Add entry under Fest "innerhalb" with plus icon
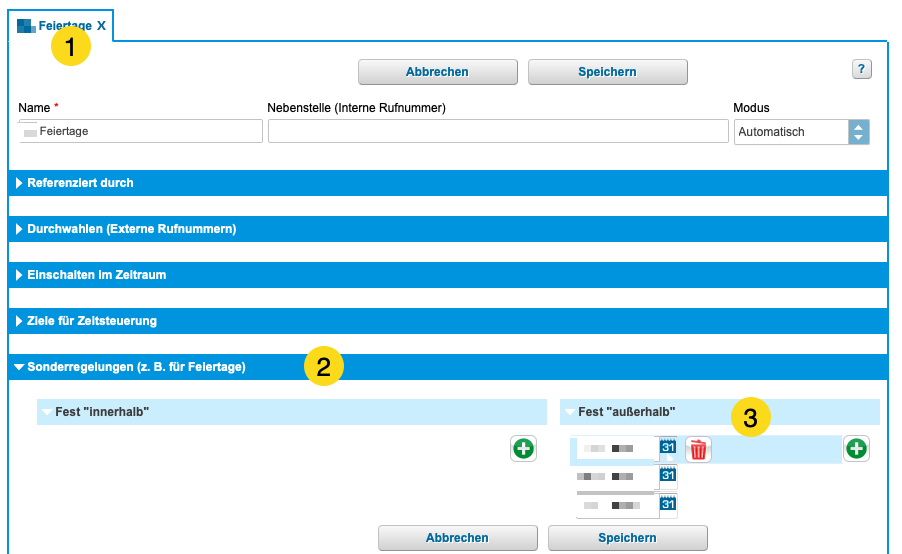 523,449
